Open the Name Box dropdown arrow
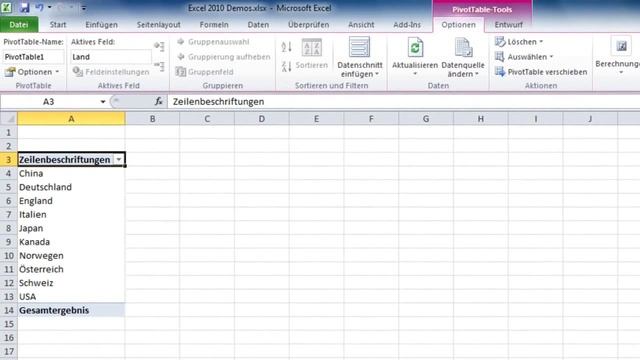This screenshot has height=360, width=640. 102,102
